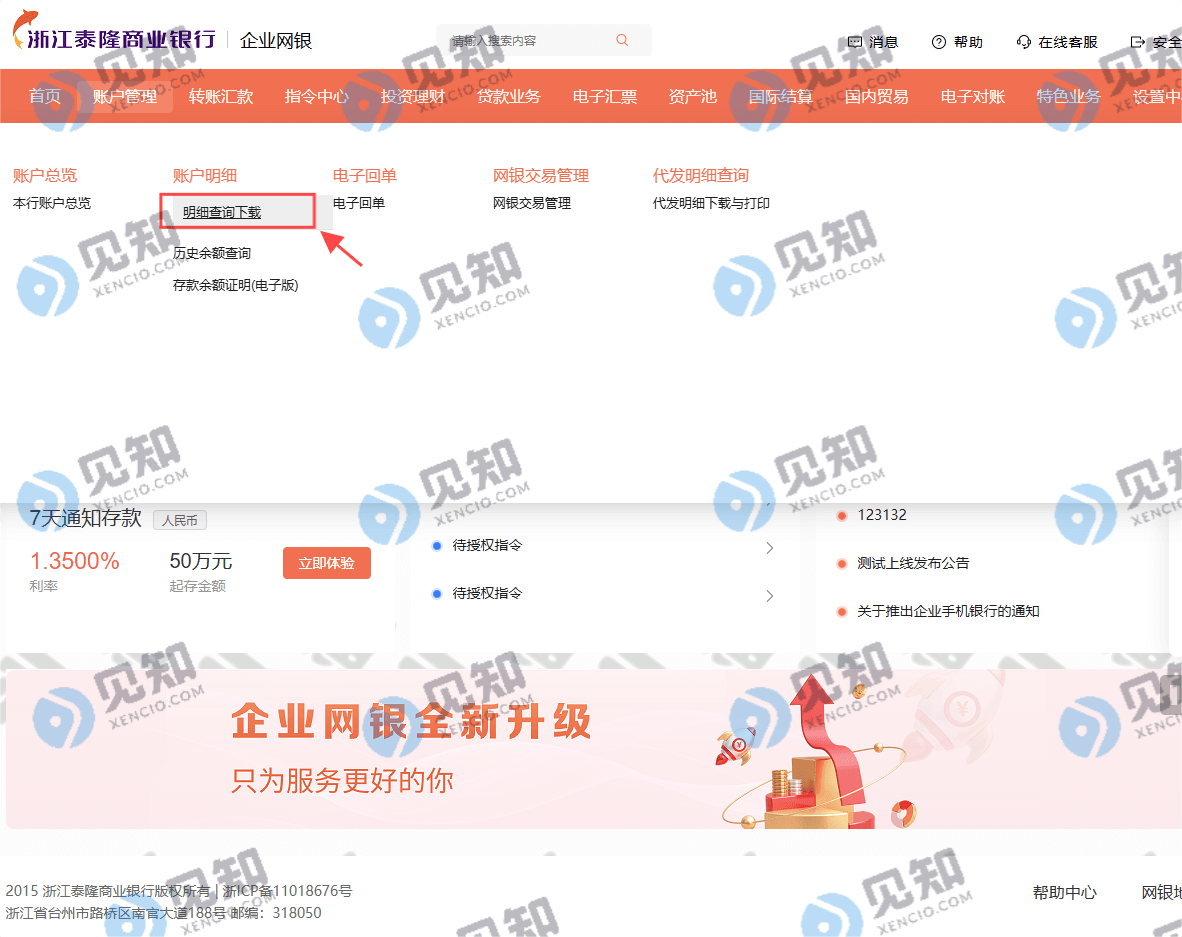
Task: Click the search magnifier icon
Action: 622,40
